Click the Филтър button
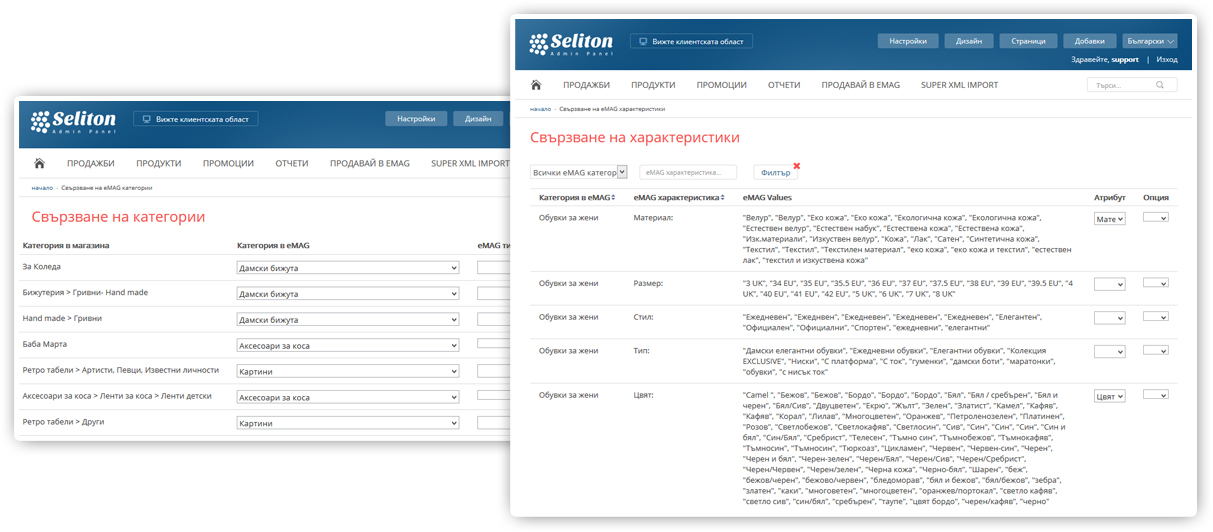The image size is (1213, 532). click(x=775, y=173)
